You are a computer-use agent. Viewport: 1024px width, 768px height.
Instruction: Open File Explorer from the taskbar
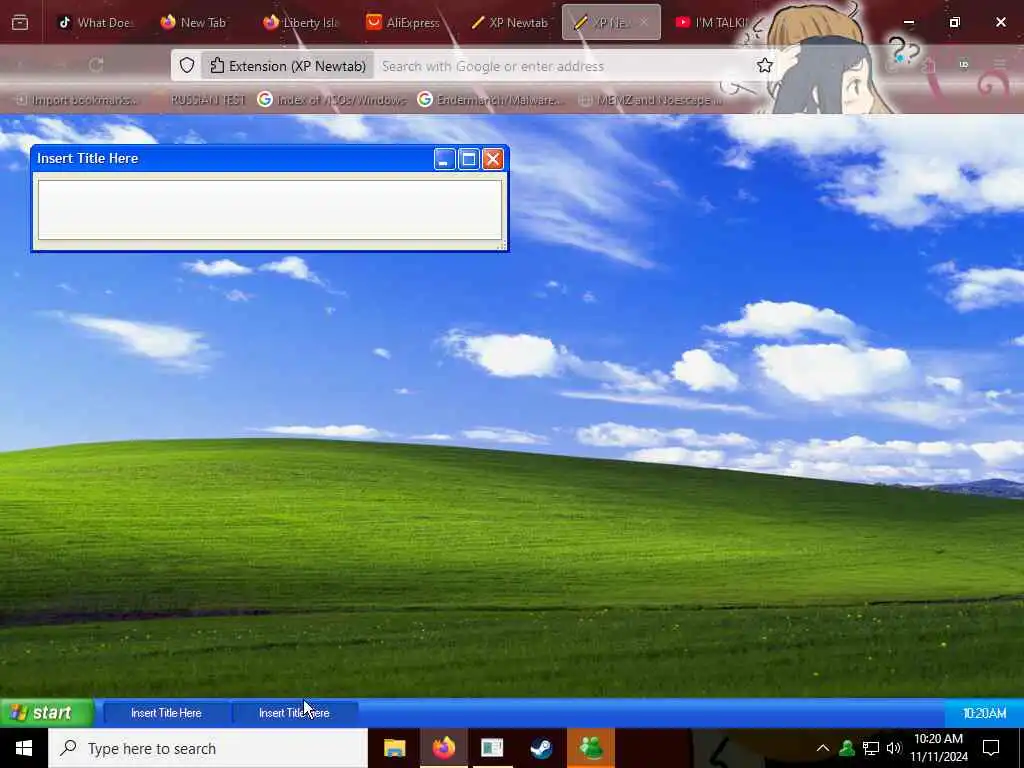tap(394, 748)
